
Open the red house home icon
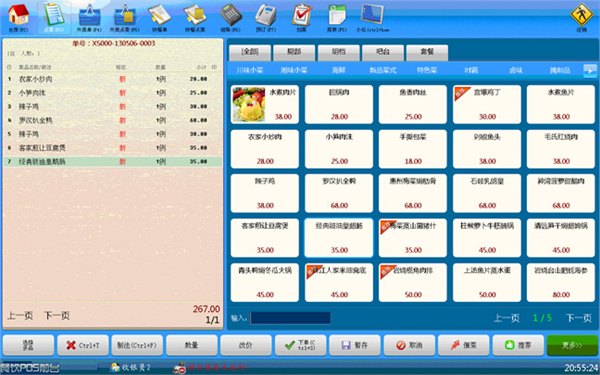click(x=18, y=15)
